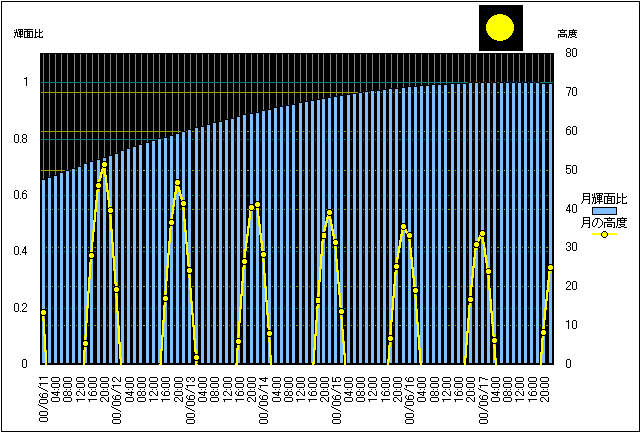Select the highest altitude peak marker on 06/11
Screen dimensions: 641x434
point(104,165)
